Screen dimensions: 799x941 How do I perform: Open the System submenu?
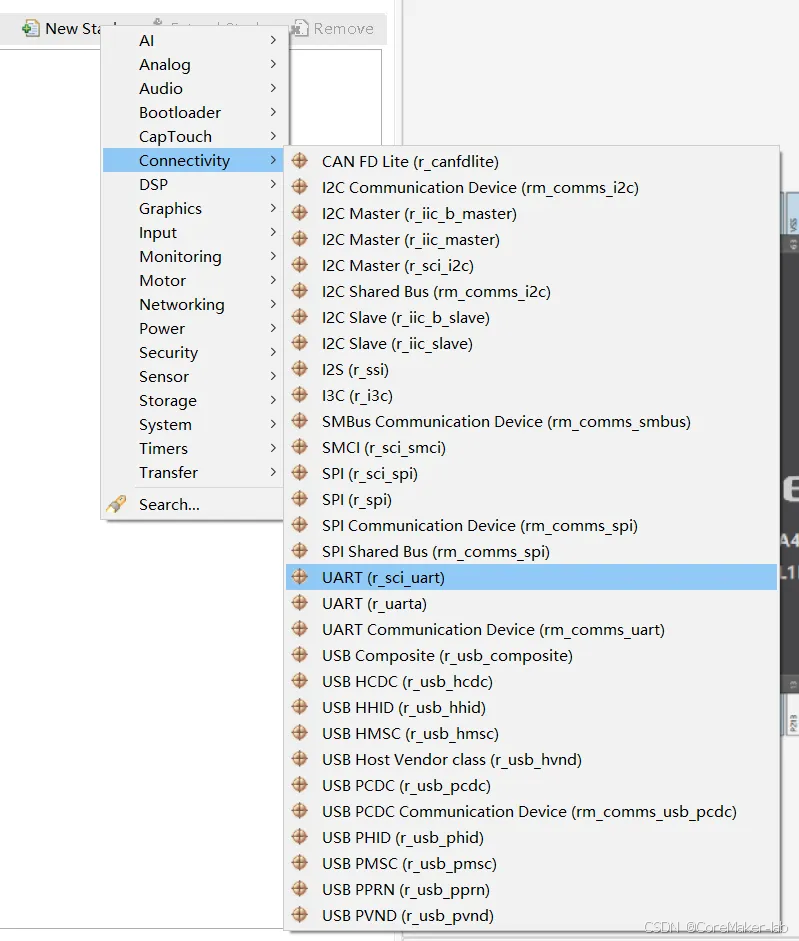pyautogui.click(x=193, y=424)
